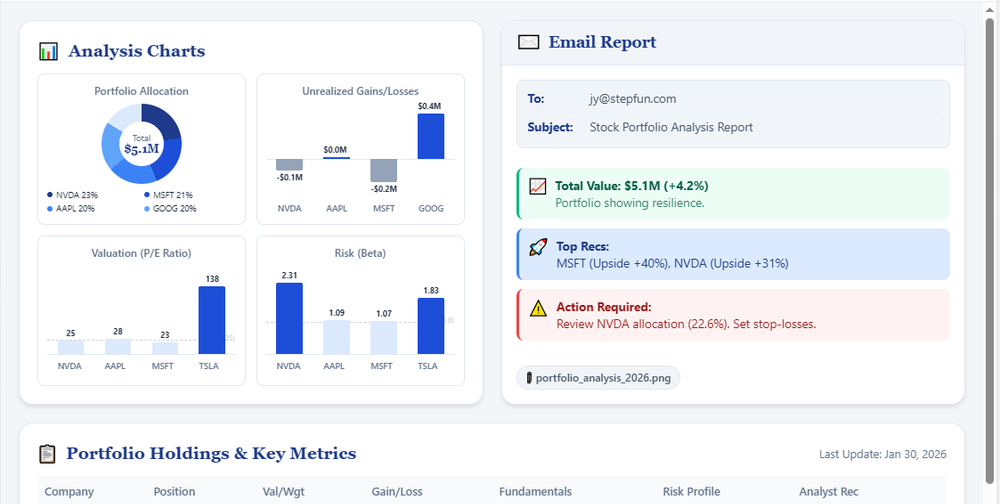Click the Analyst Rec column header
Screen dimensions: 1000x504
click(x=828, y=492)
